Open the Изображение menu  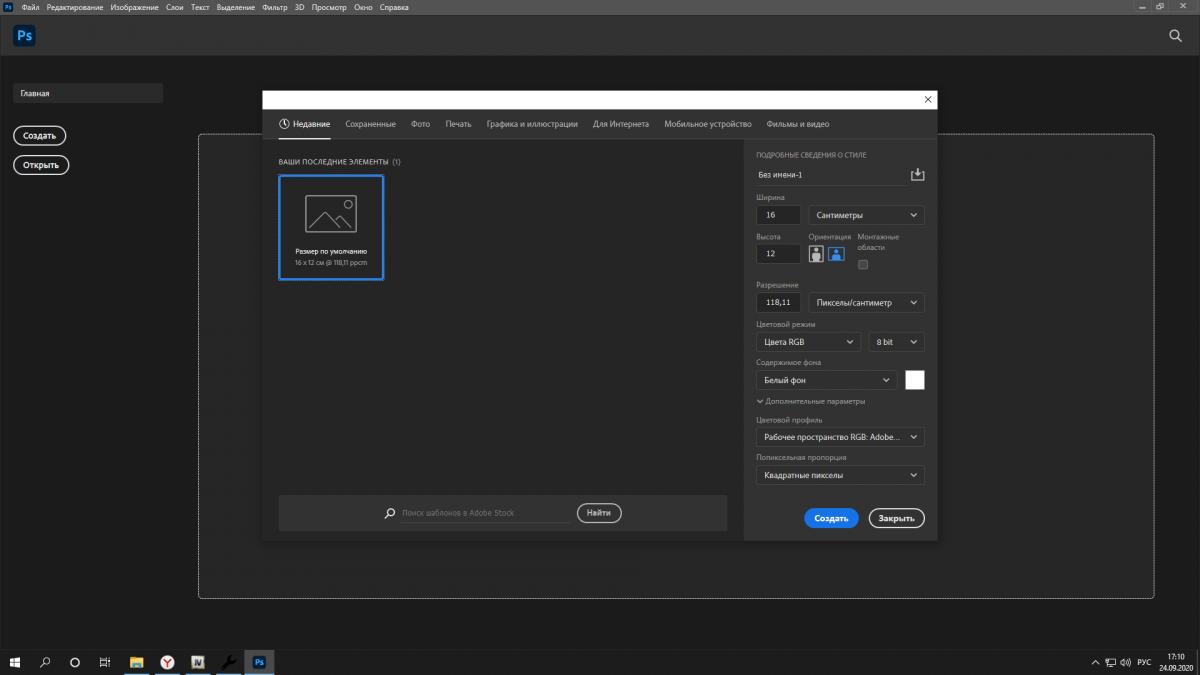(x=135, y=7)
